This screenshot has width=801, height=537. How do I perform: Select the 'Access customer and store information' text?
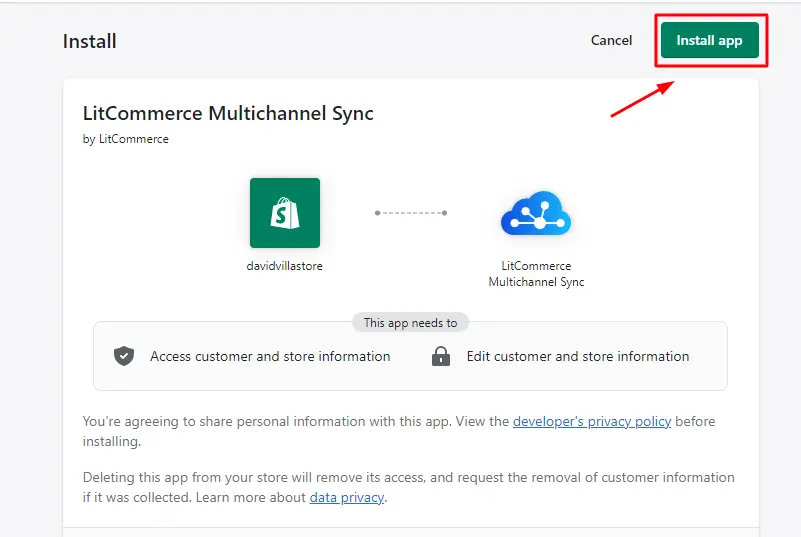[x=270, y=356]
